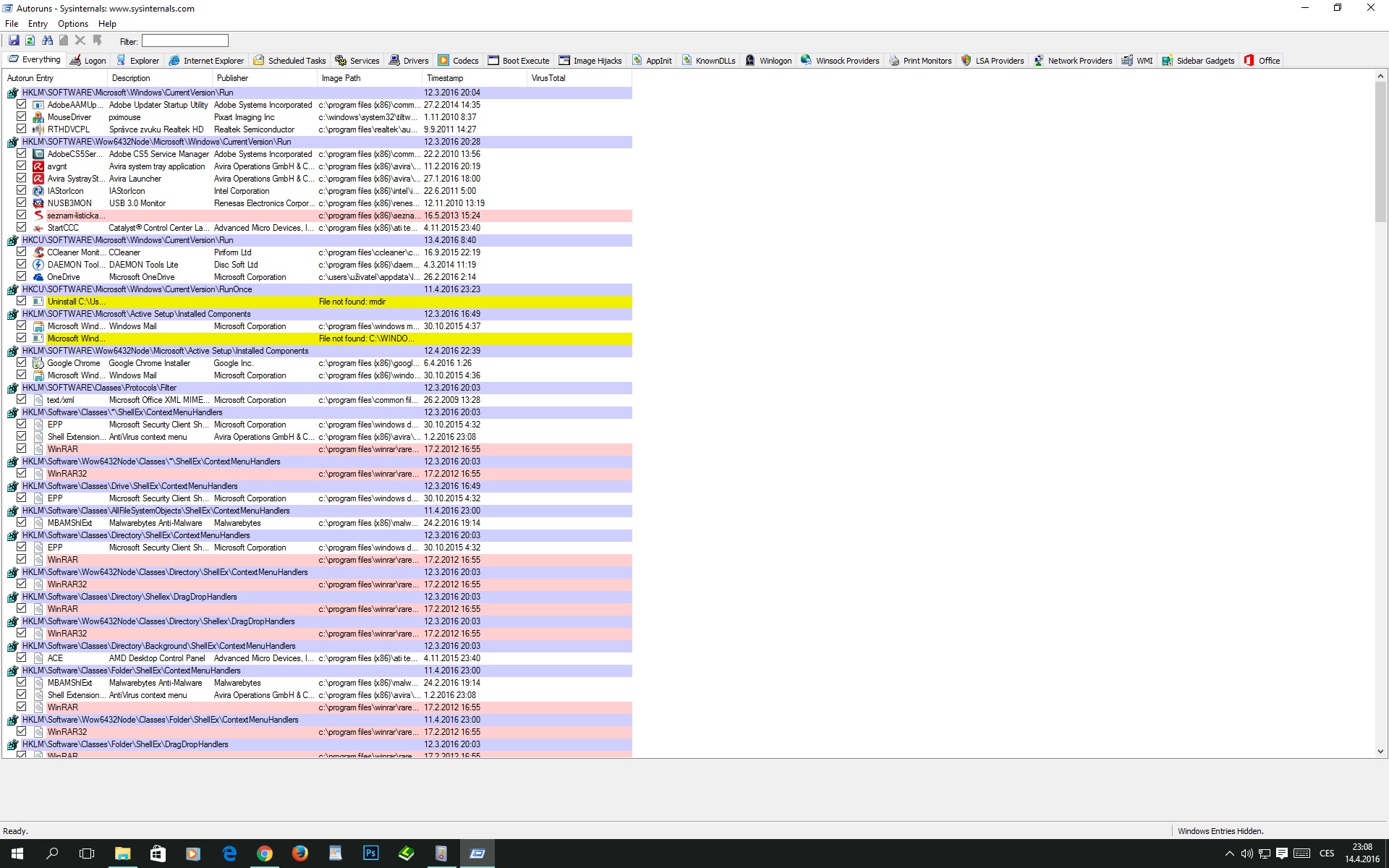
Task: Click the vertical scrollbar thumb
Action: point(1380,152)
